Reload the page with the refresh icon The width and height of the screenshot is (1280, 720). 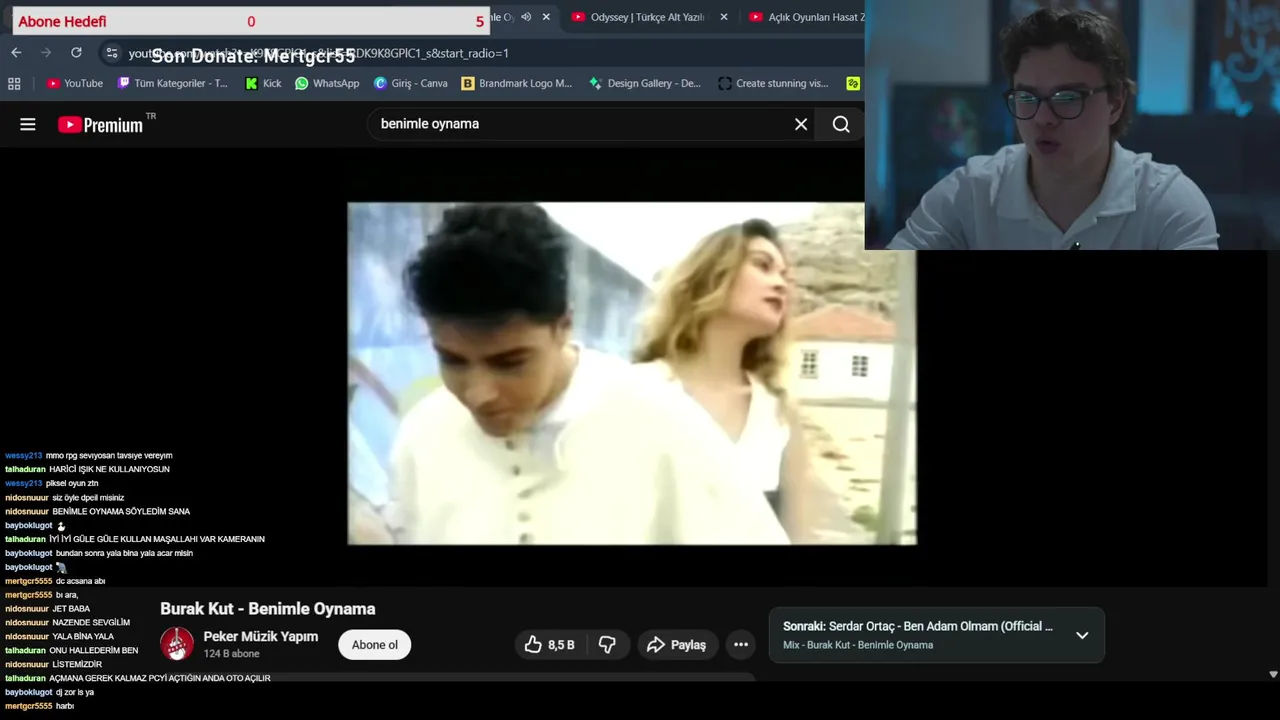pos(76,53)
